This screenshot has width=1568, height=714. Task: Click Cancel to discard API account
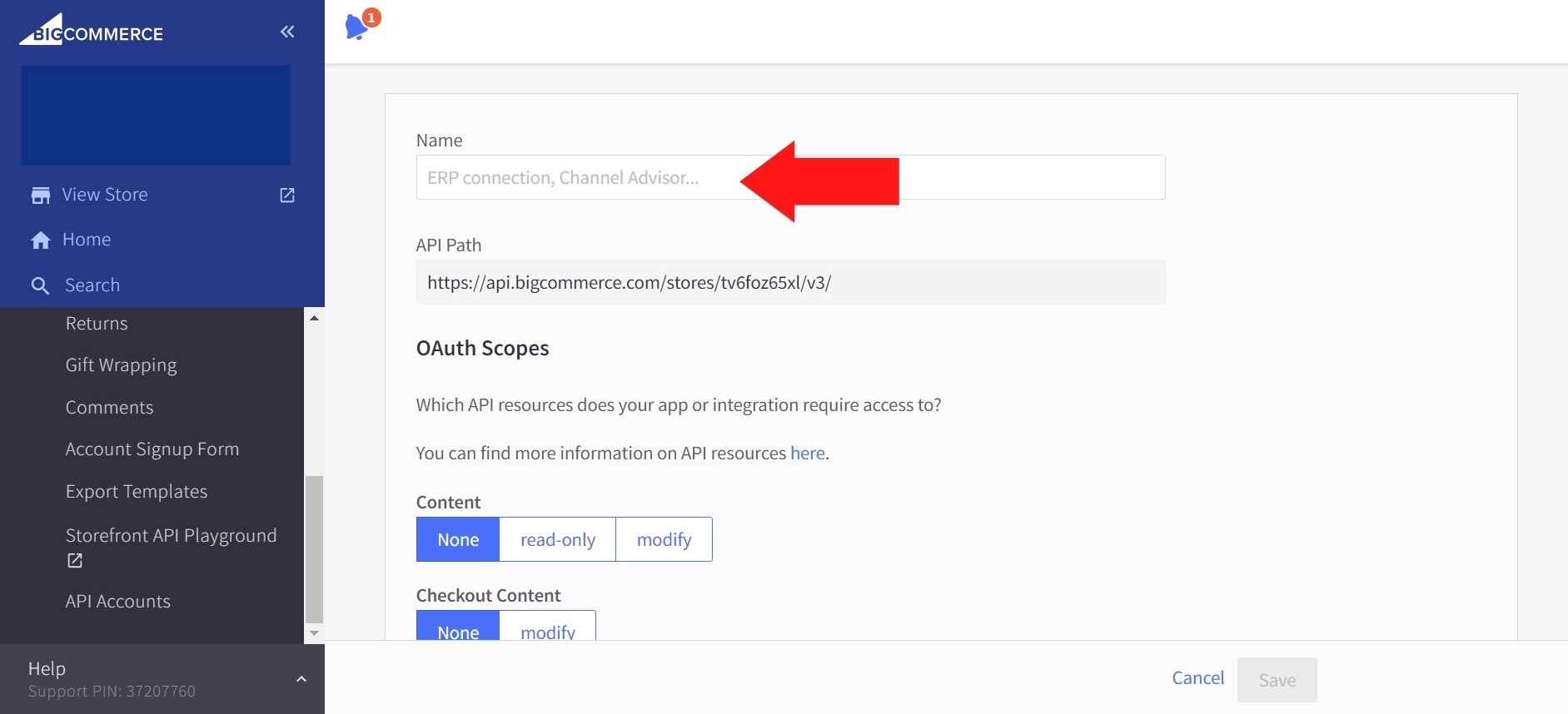1197,678
